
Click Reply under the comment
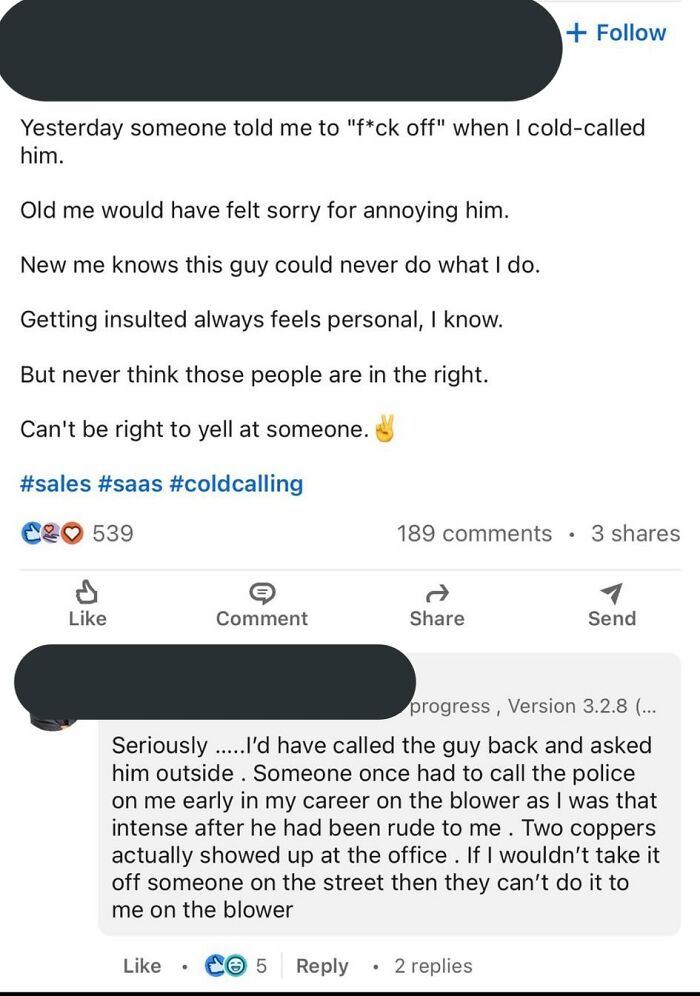tap(322, 966)
